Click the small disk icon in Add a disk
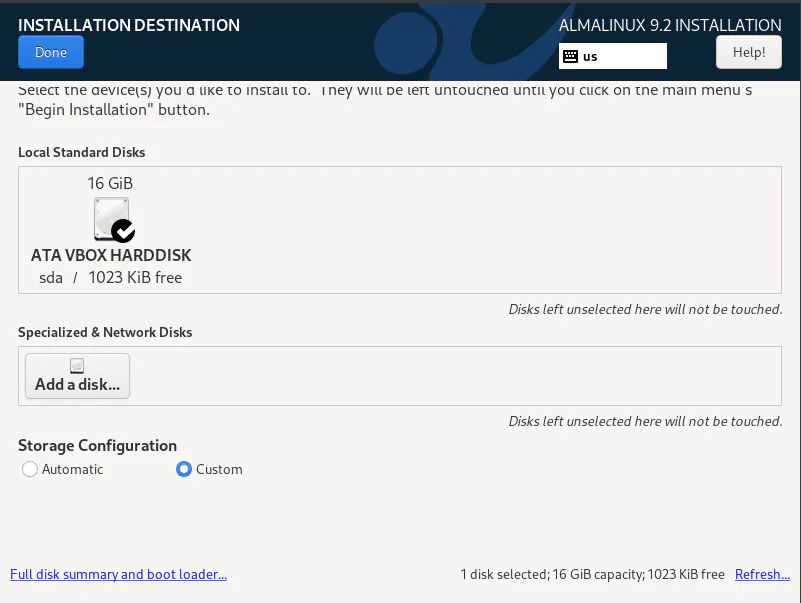Screen dimensions: 801x603 [77, 365]
